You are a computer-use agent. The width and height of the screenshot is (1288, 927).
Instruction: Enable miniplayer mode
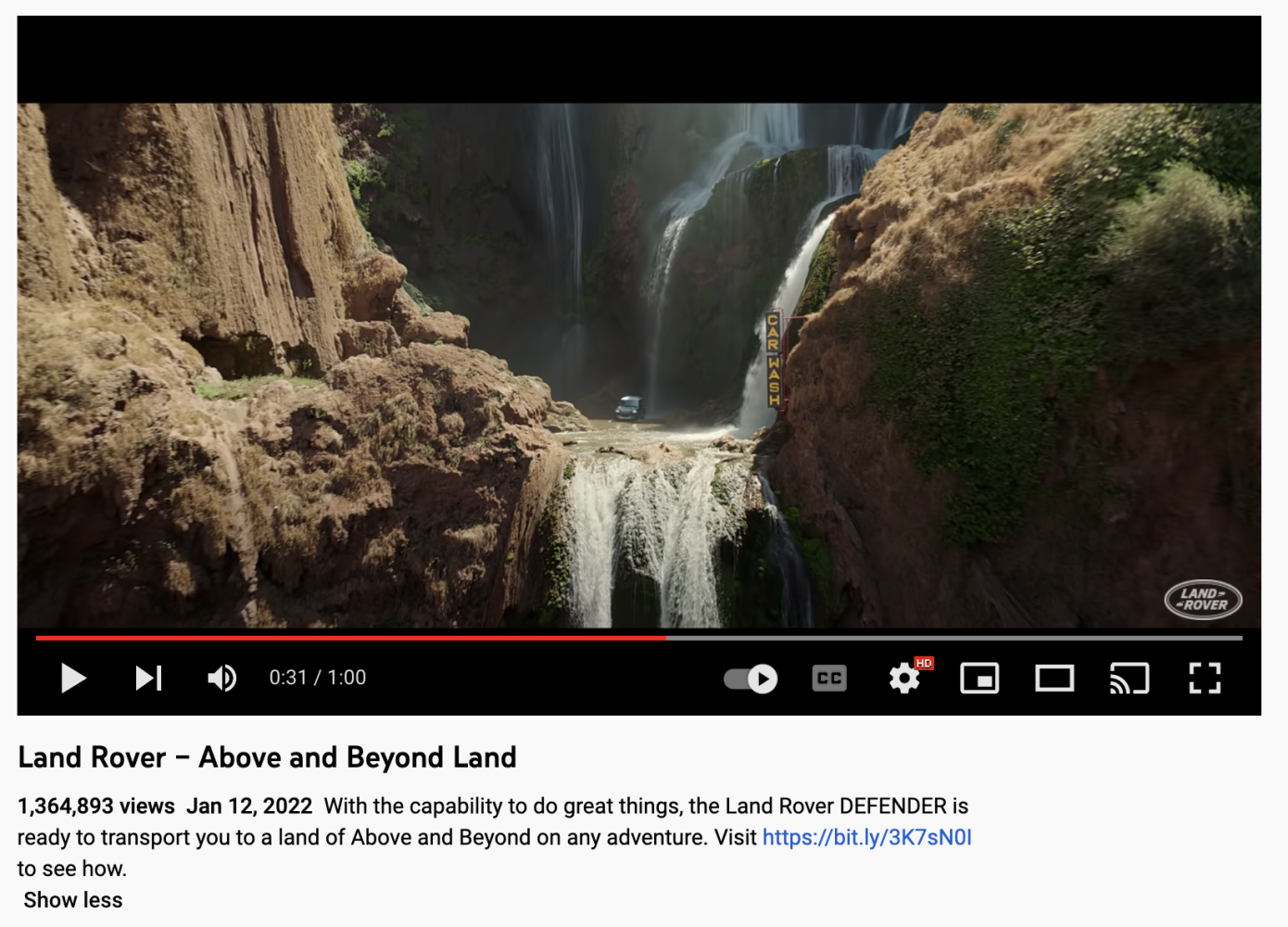tap(979, 679)
